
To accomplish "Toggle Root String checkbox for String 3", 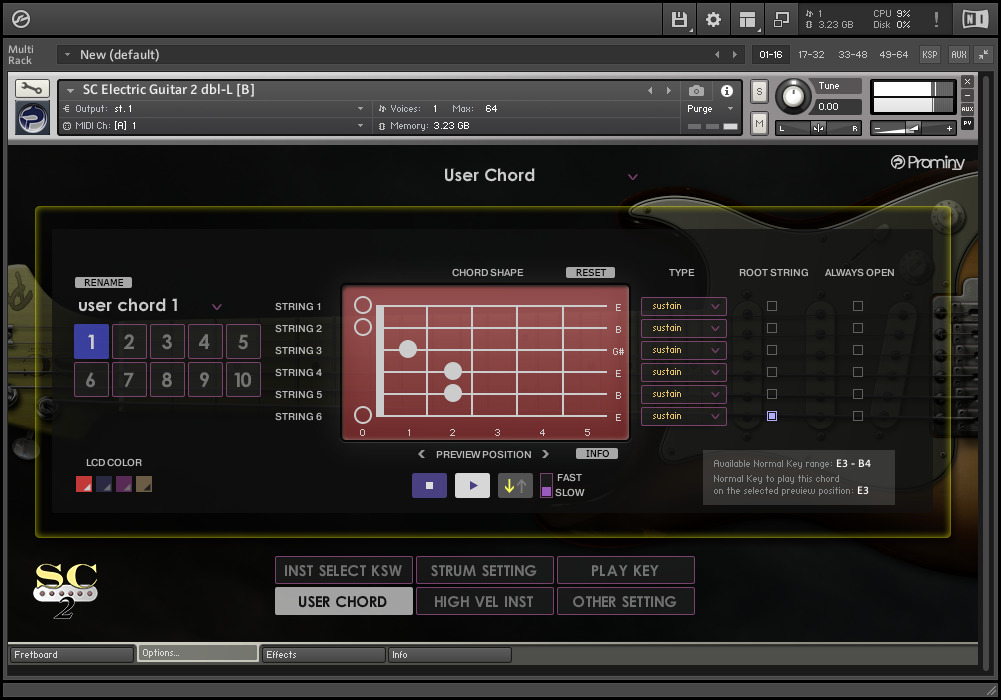I will click(x=772, y=350).
